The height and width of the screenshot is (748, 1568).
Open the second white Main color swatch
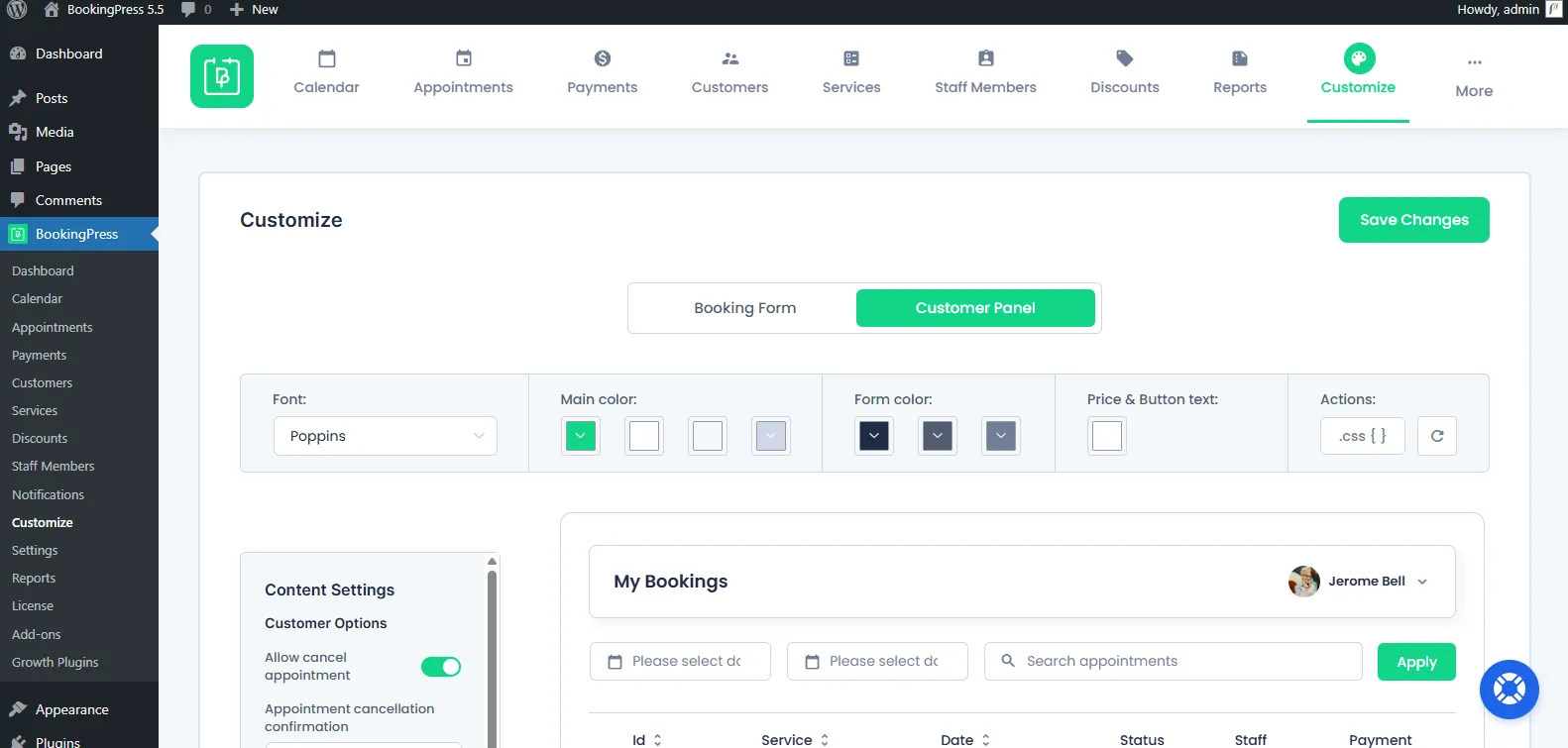click(x=644, y=436)
